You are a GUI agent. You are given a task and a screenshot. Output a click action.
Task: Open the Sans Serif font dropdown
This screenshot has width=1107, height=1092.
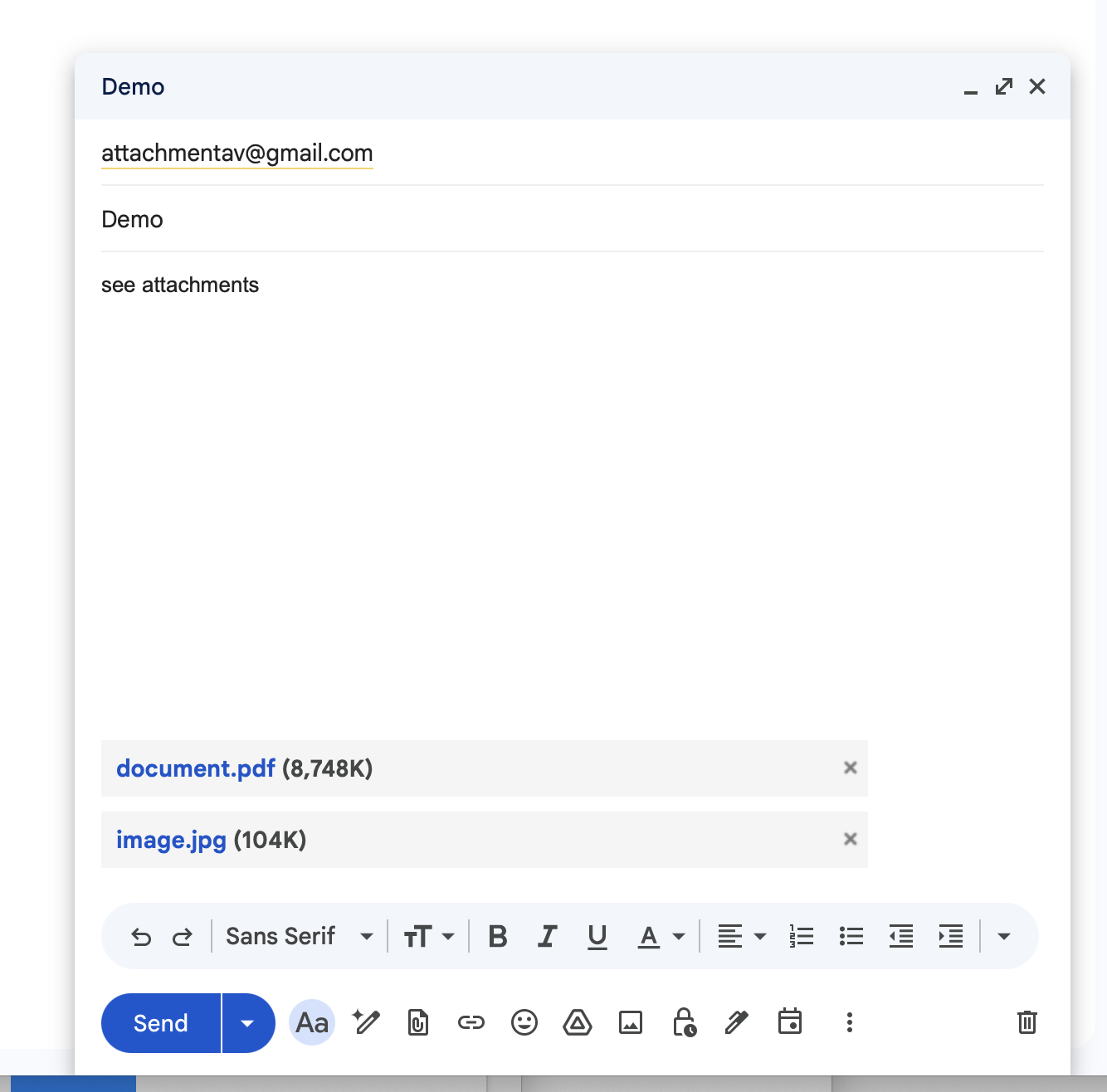299,936
